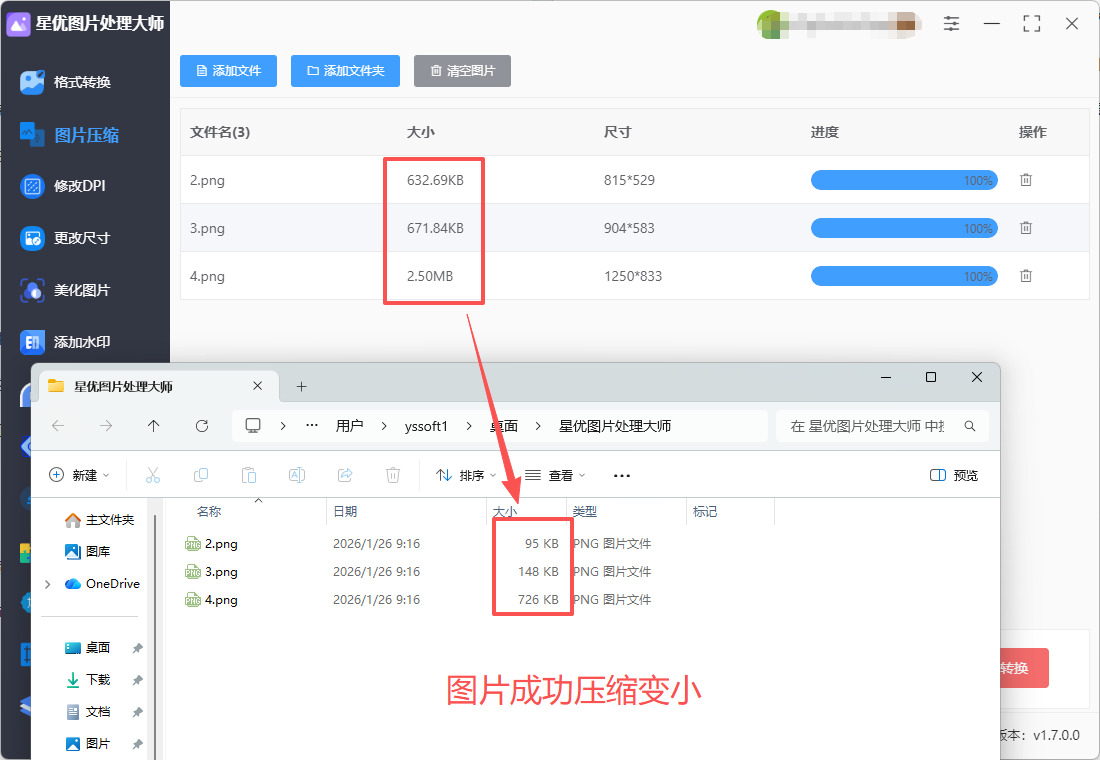The height and width of the screenshot is (760, 1100).
Task: Click 632.69KB size cell
Action: click(x=435, y=180)
